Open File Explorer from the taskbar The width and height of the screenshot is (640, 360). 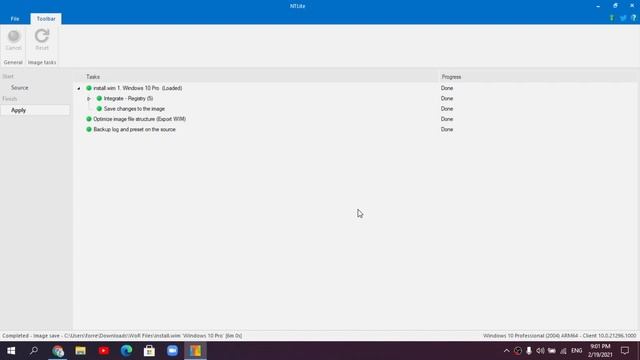pos(80,351)
